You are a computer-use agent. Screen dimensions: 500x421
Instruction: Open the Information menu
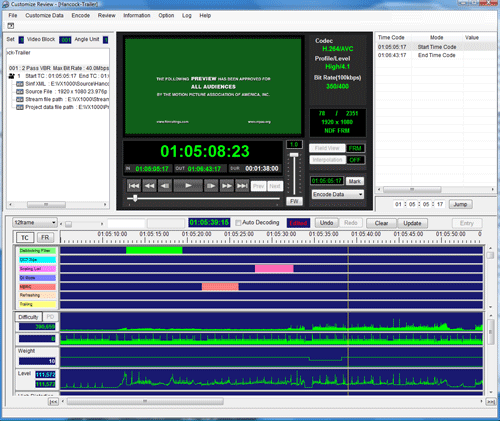(x=137, y=15)
